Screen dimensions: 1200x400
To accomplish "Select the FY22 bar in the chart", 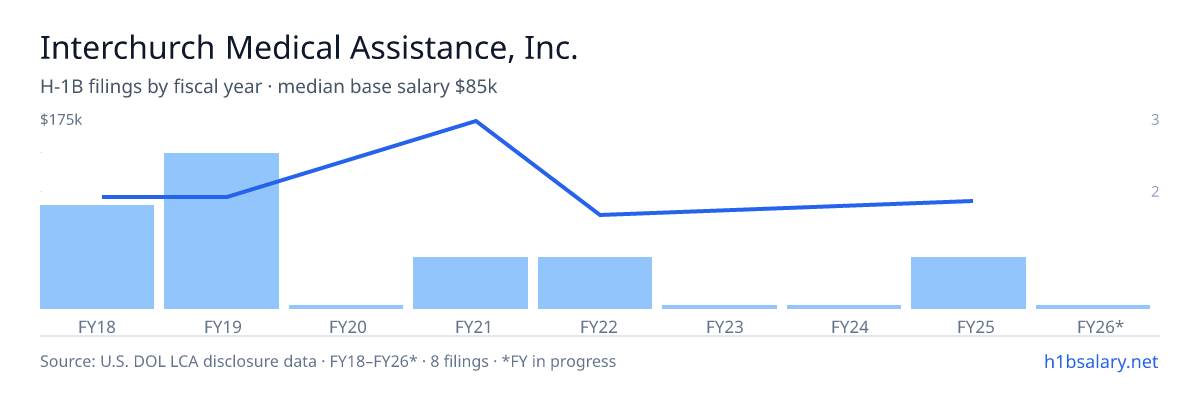I will (595, 283).
